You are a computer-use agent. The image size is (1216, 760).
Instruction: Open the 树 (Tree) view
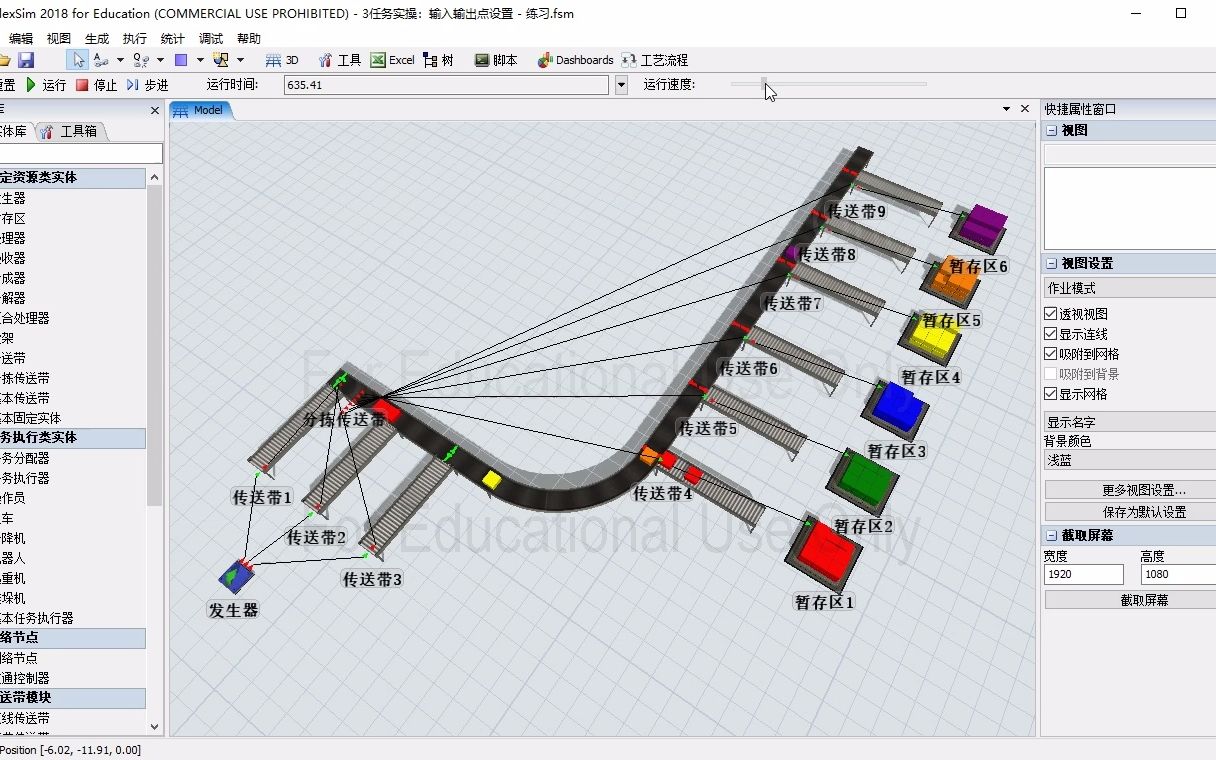[438, 59]
